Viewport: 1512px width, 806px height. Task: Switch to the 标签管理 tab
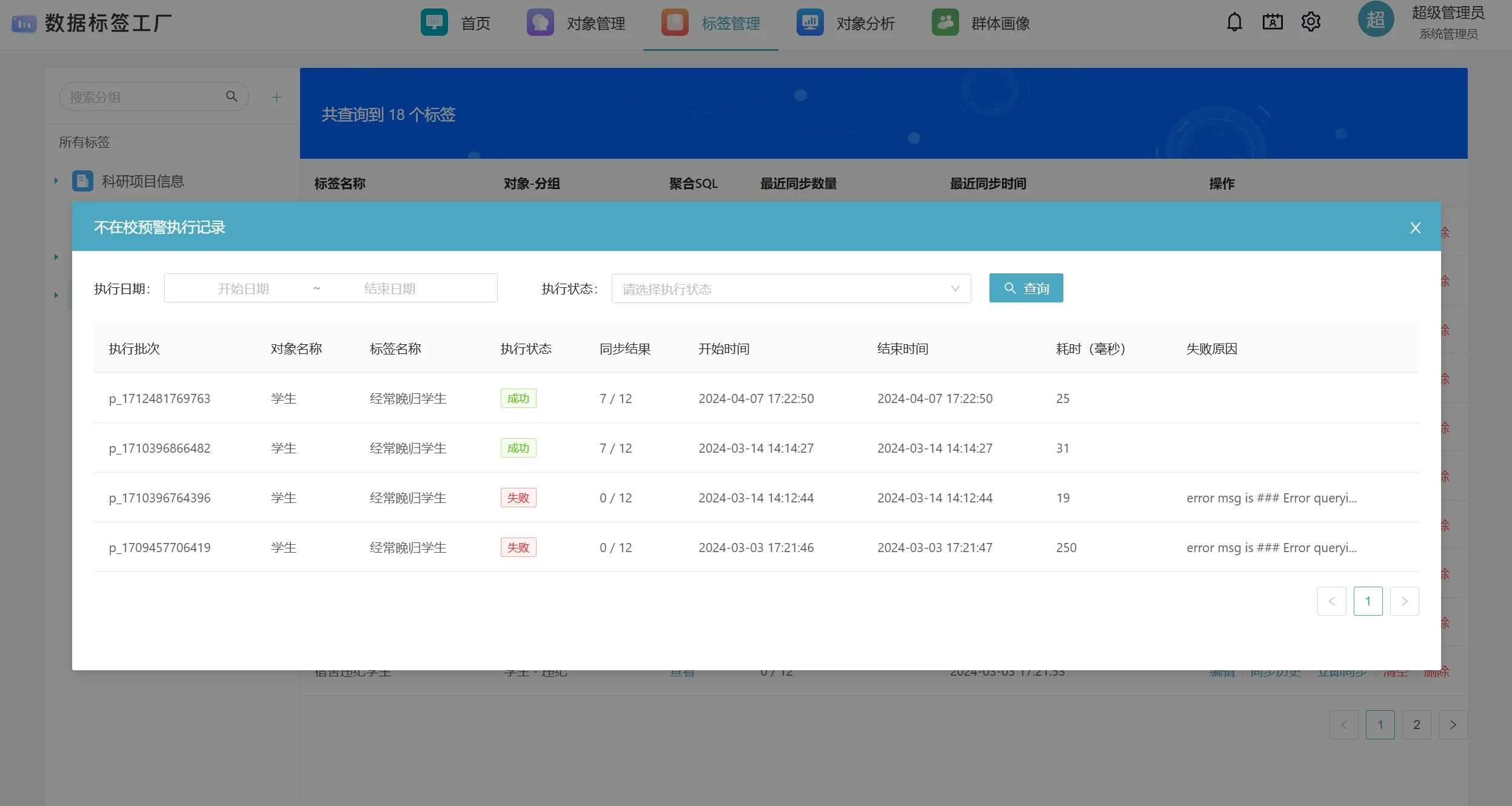pyautogui.click(x=730, y=24)
